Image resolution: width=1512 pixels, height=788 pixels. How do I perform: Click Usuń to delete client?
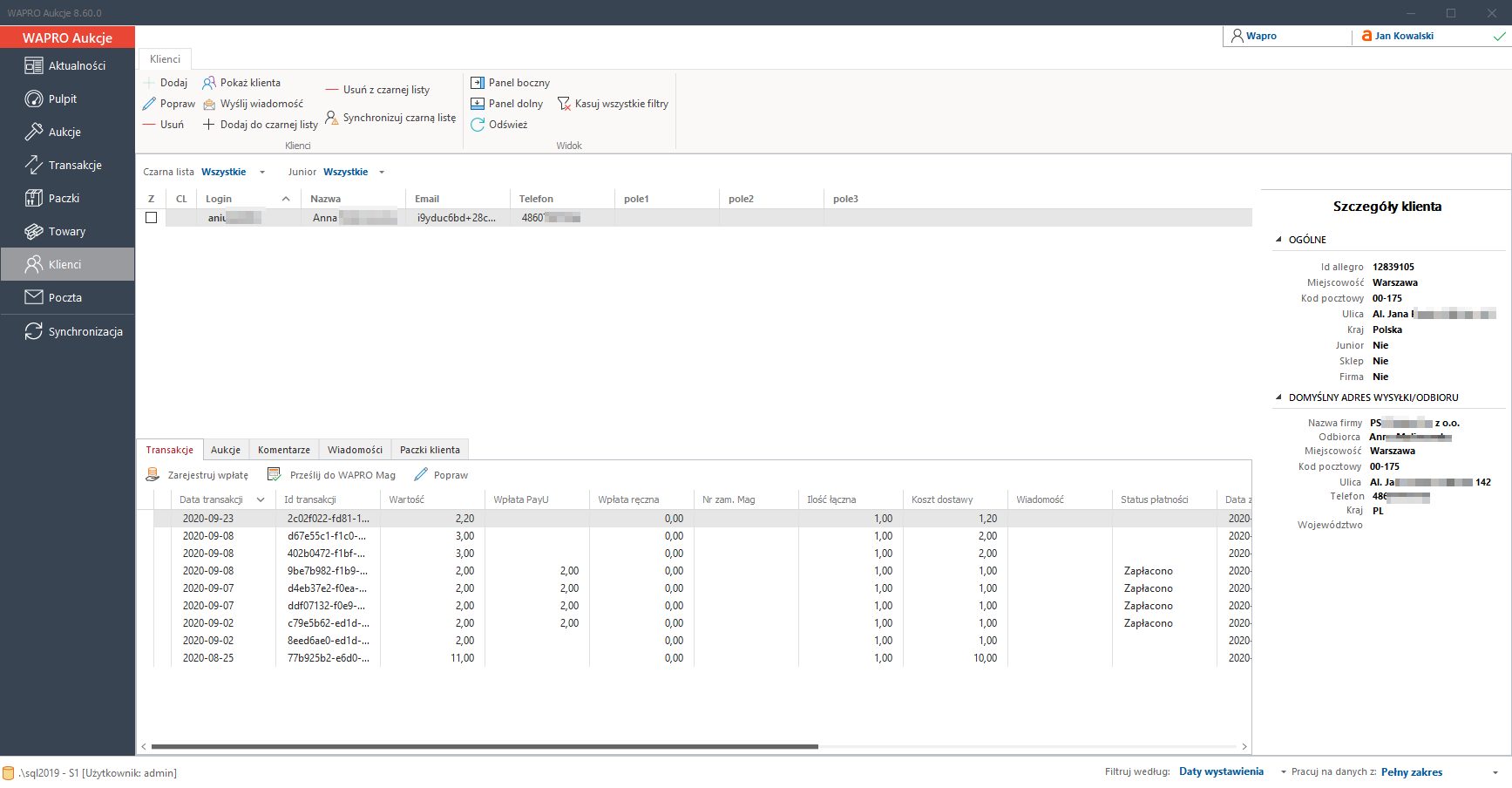pos(164,125)
